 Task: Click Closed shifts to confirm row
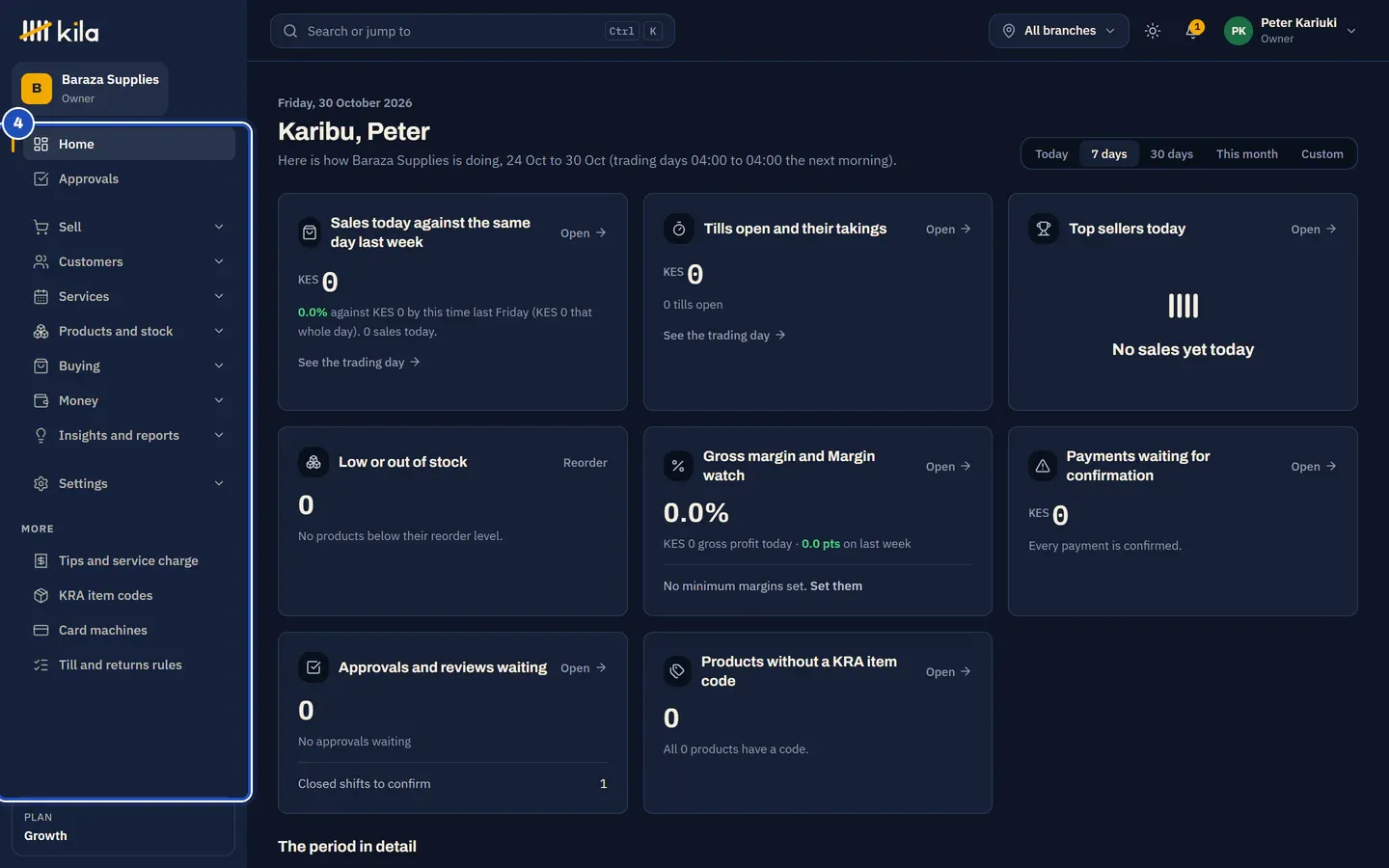(452, 783)
